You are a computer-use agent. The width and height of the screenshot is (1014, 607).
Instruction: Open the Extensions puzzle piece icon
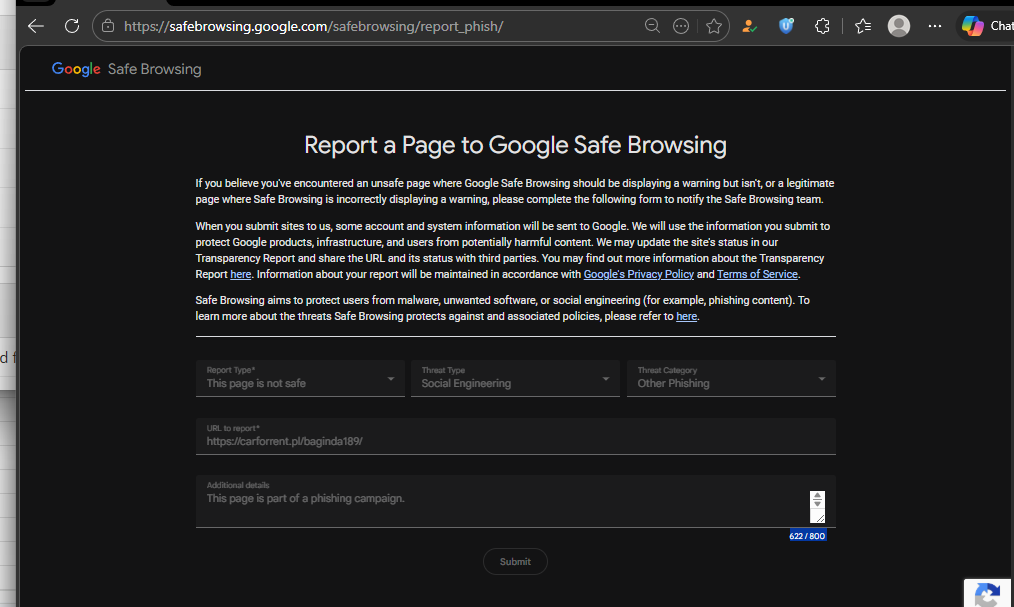pos(822,27)
